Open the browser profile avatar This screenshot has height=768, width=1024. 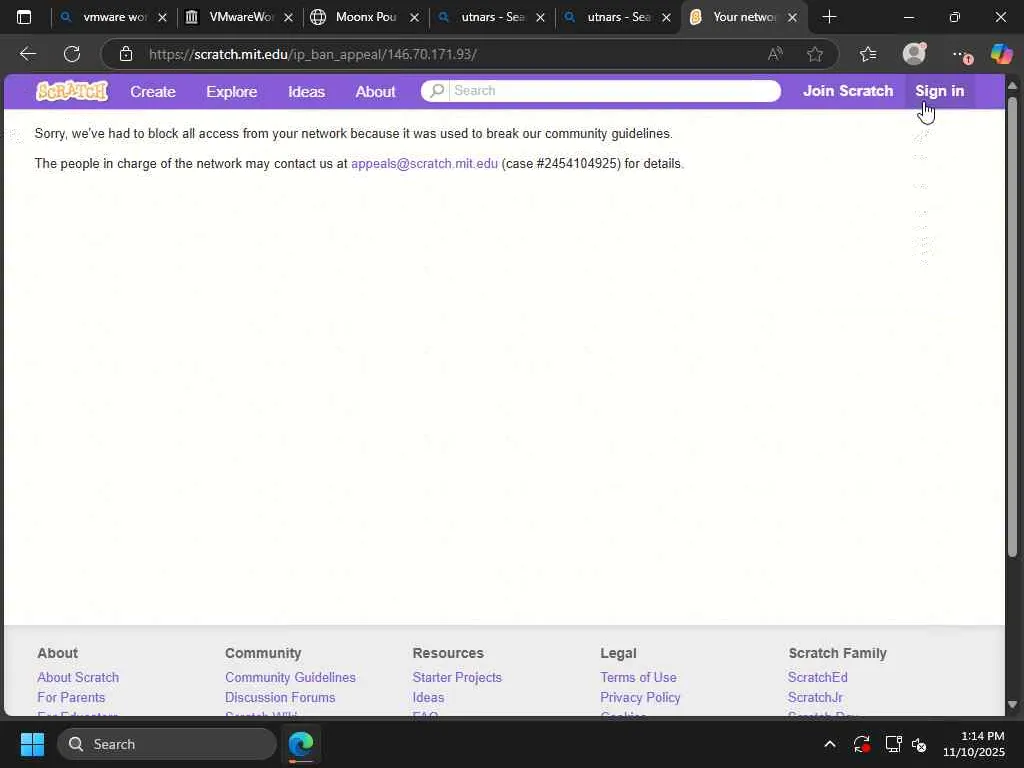coord(914,54)
